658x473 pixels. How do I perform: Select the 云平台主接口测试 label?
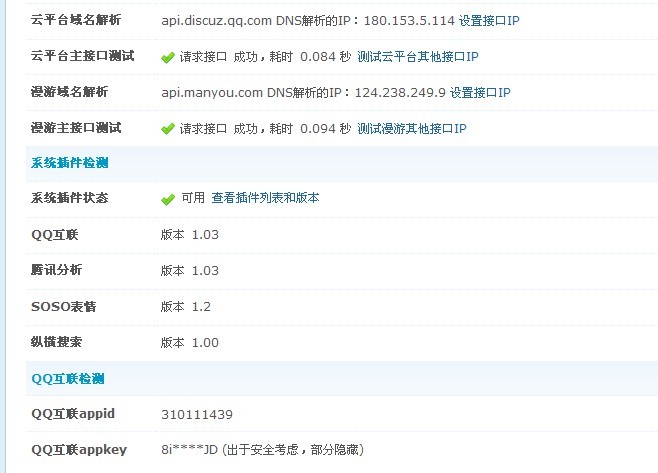point(83,56)
